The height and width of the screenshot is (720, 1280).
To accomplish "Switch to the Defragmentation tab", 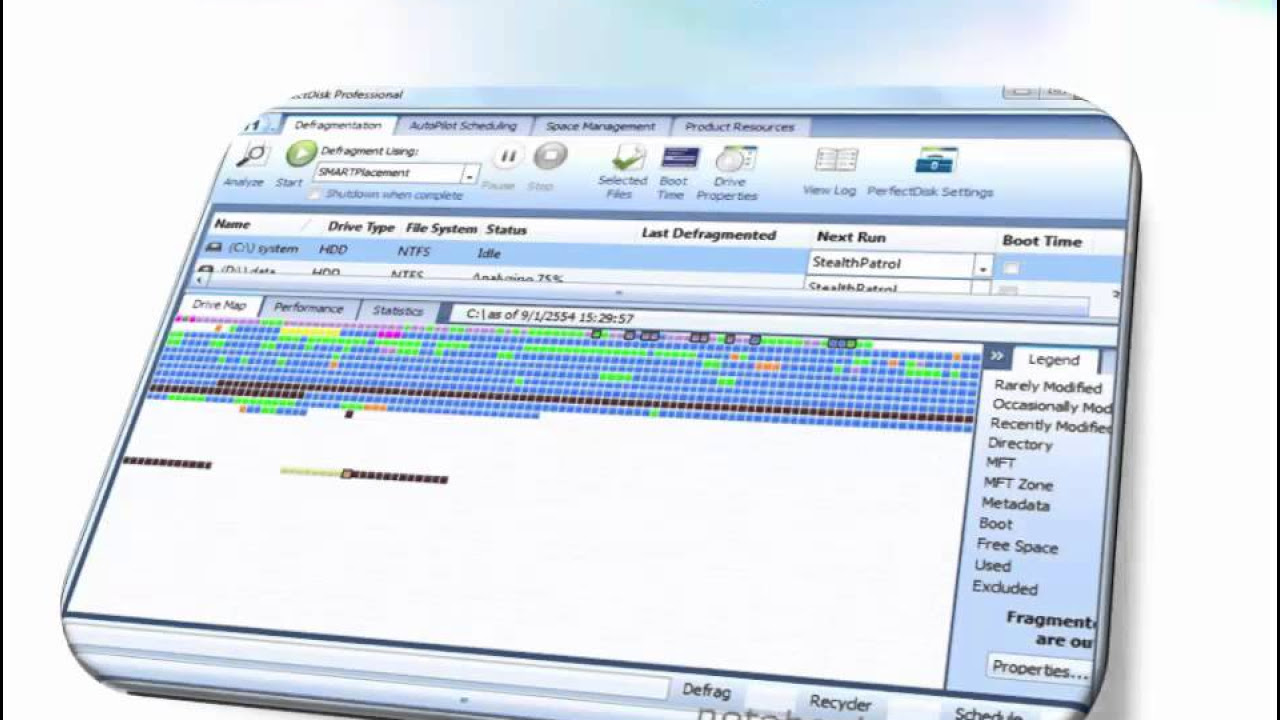I will pos(338,125).
